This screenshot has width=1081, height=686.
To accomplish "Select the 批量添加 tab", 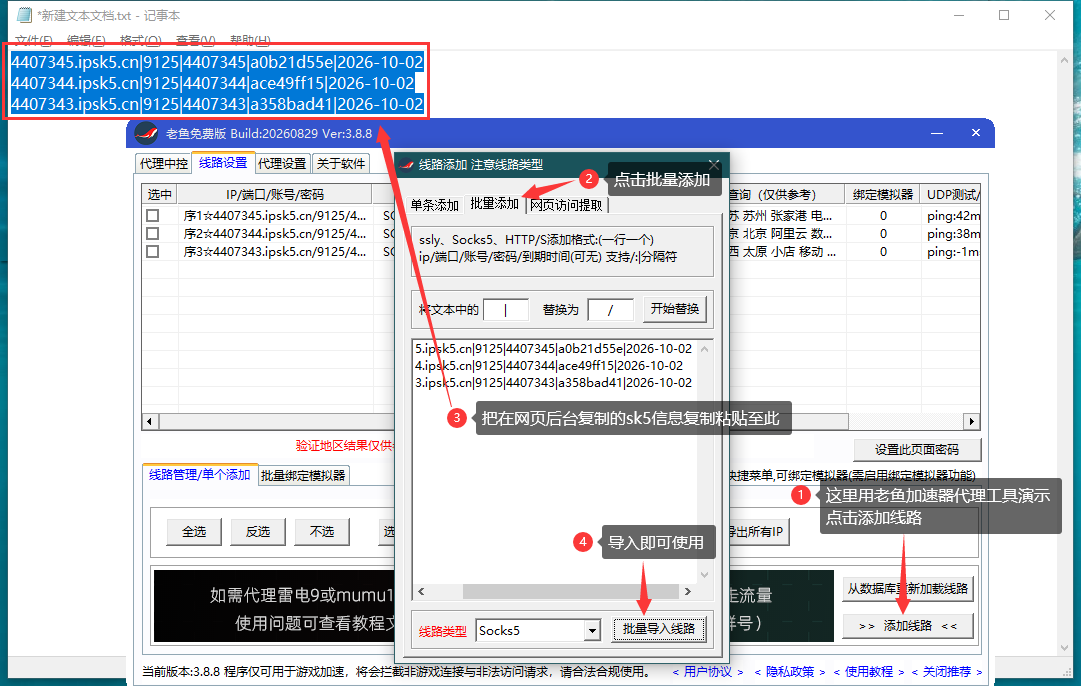I will (494, 203).
